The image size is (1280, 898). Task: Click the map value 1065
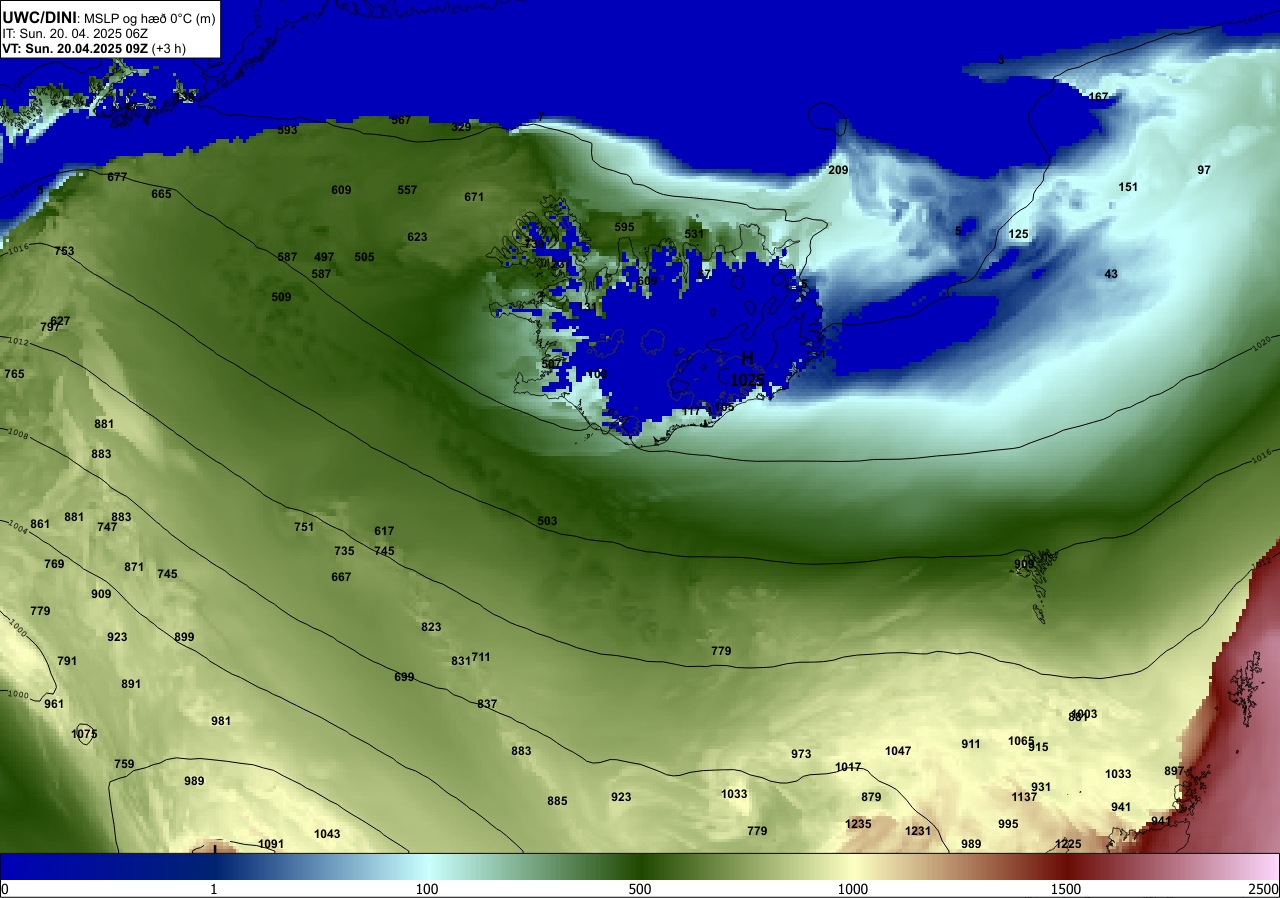(1021, 741)
